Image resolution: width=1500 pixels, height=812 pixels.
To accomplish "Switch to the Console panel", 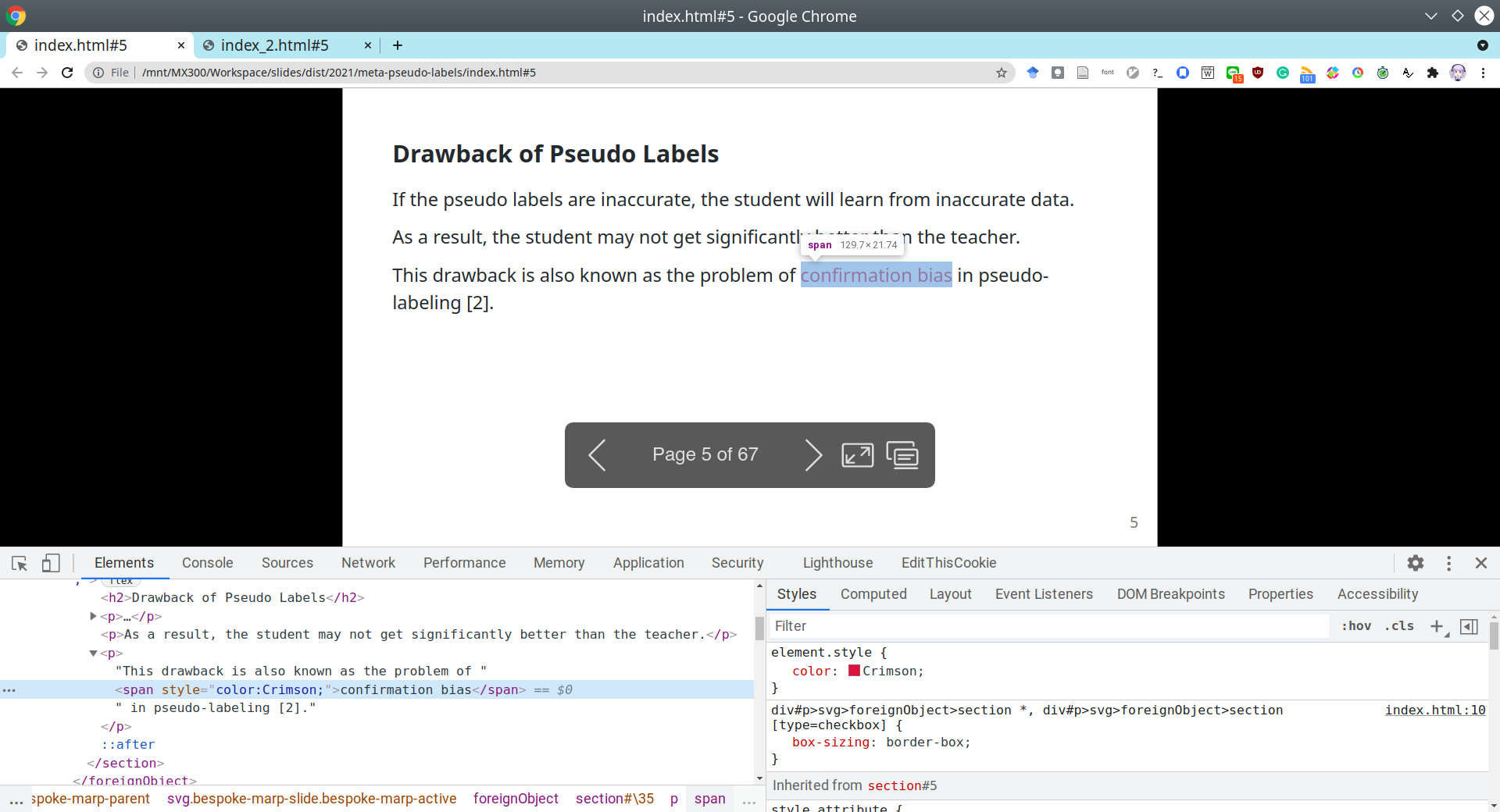I will (207, 563).
